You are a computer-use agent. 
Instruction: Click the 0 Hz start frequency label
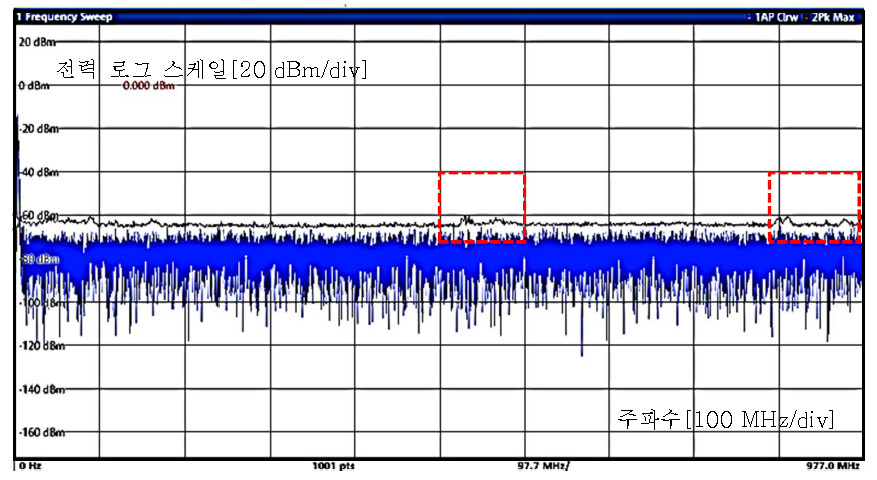28,466
